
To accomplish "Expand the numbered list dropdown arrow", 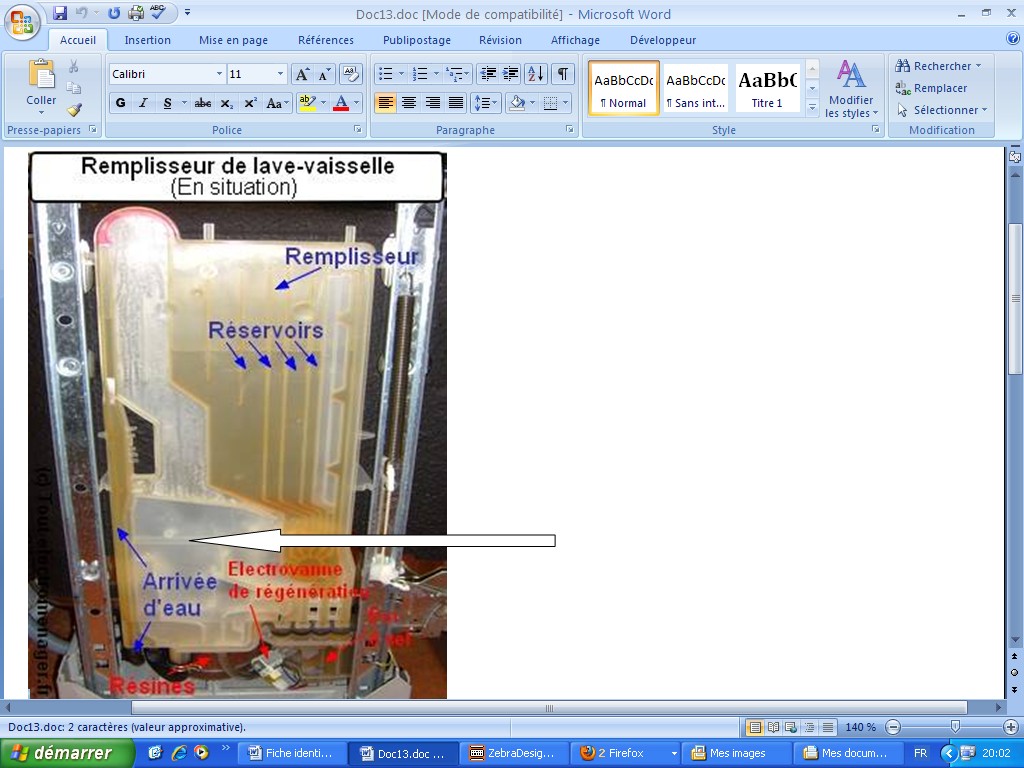I will pos(436,74).
